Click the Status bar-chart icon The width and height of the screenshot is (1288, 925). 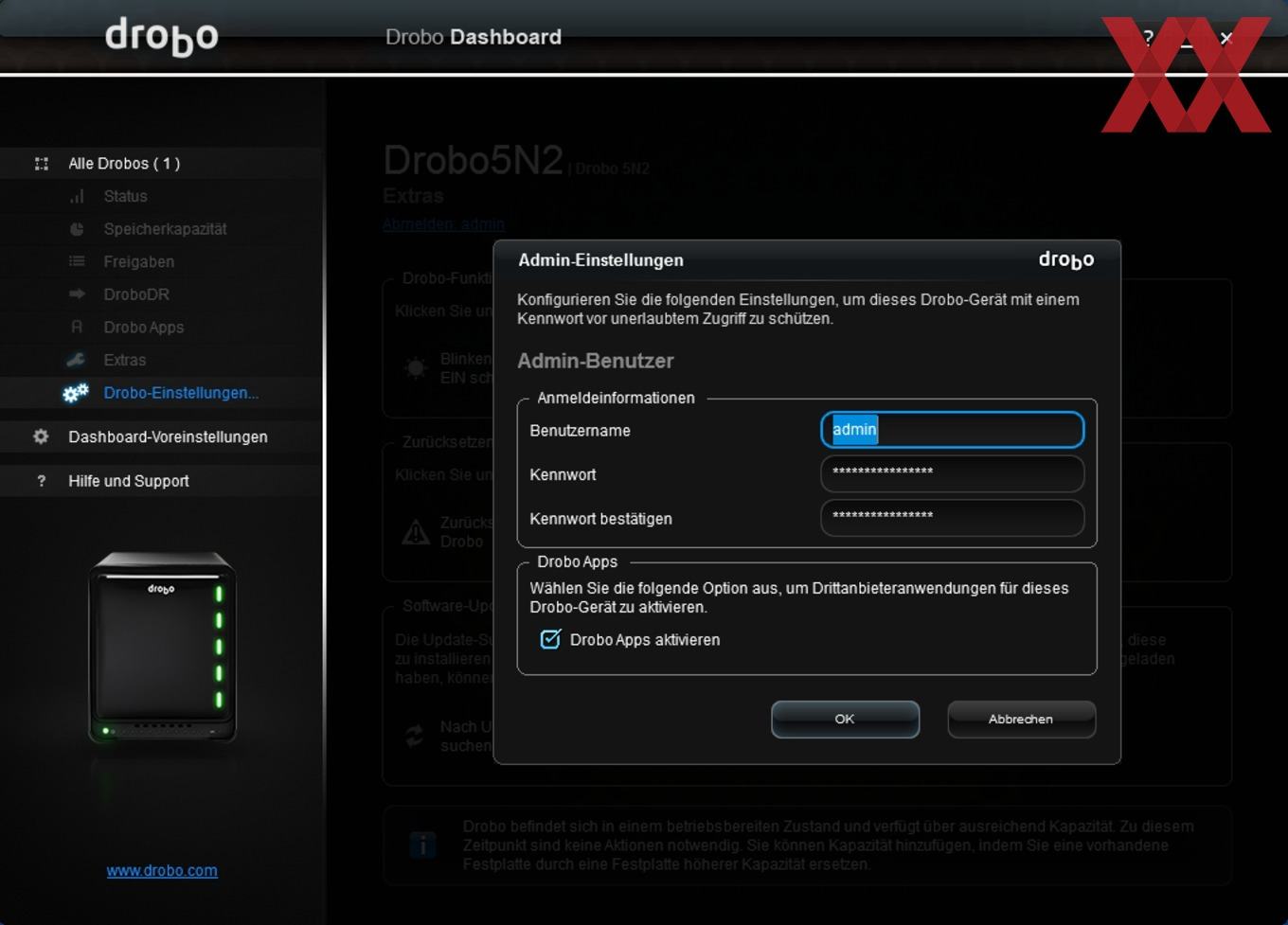(77, 196)
